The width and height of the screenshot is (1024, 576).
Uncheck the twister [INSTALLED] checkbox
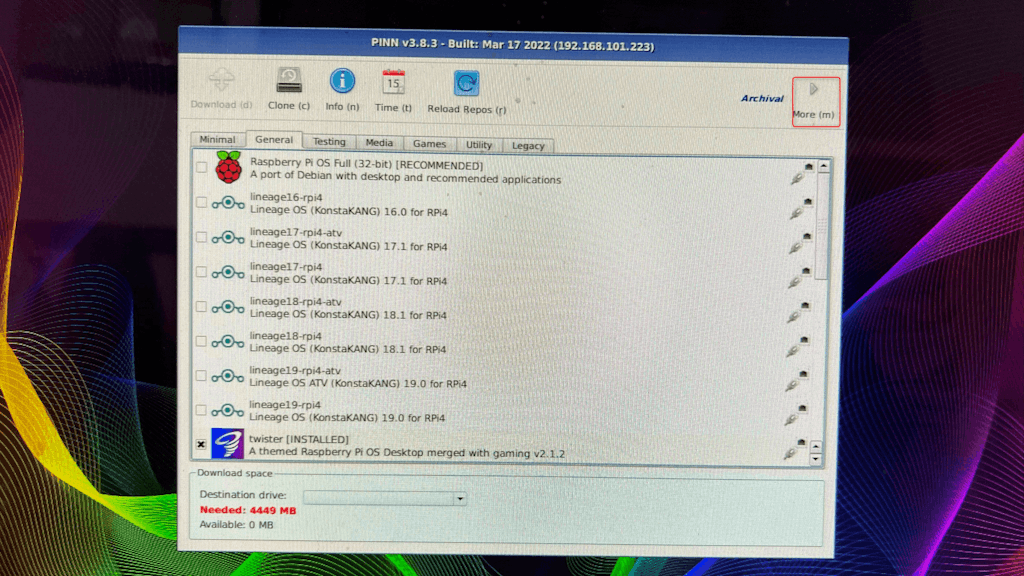201,445
